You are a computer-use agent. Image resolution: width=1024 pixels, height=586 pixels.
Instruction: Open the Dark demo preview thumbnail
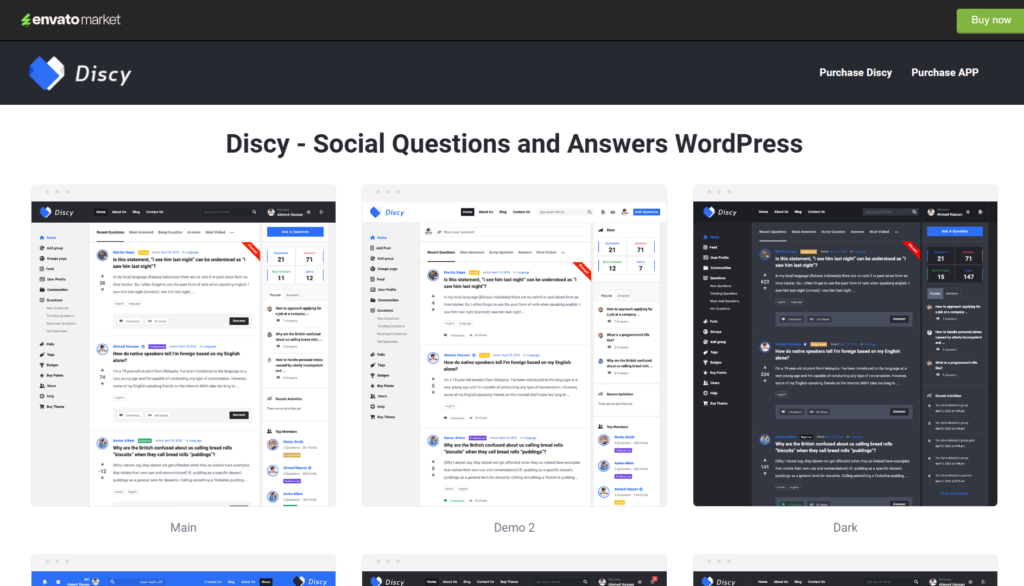click(845, 346)
